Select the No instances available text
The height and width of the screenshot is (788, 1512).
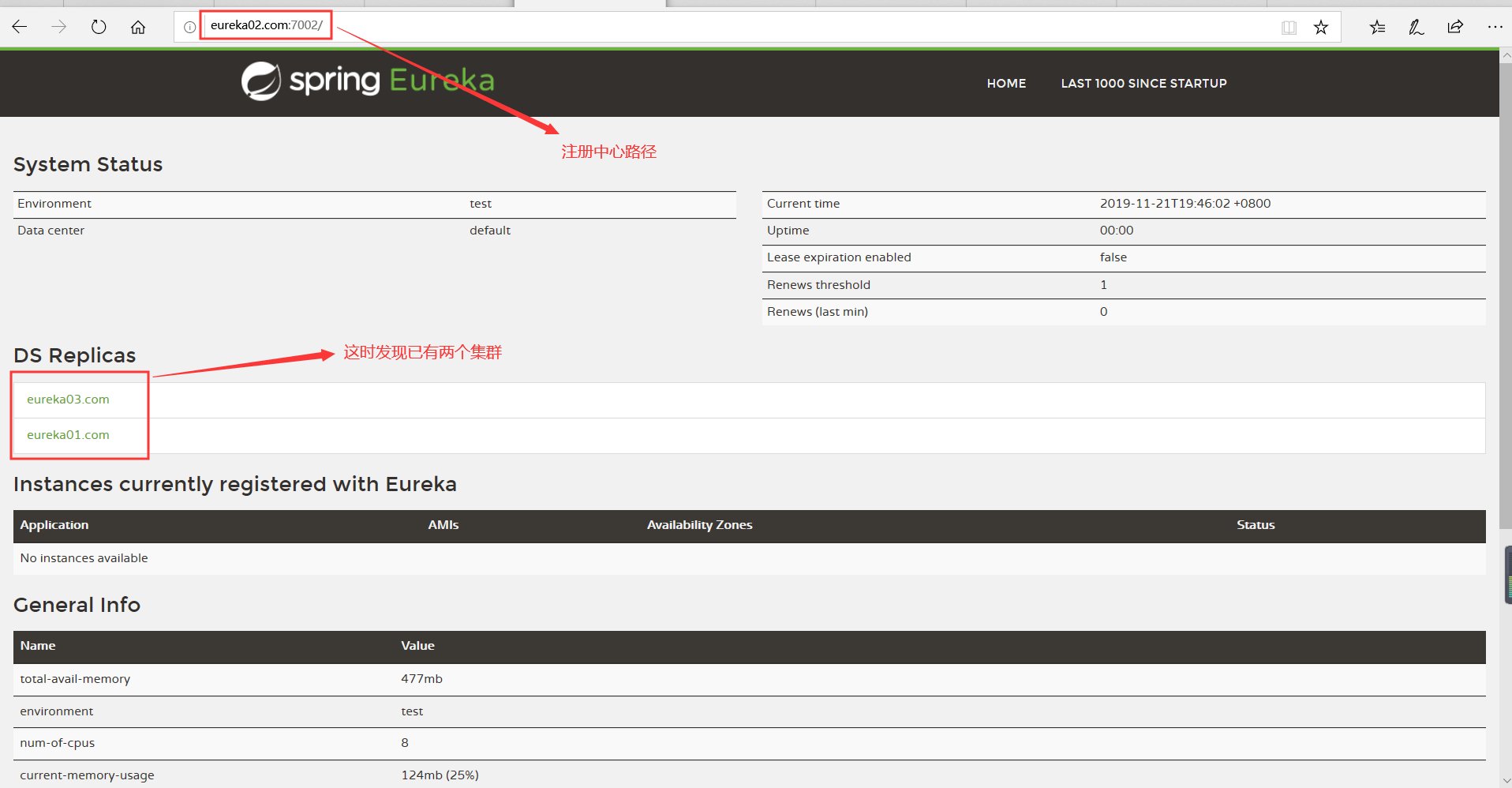pyautogui.click(x=84, y=558)
